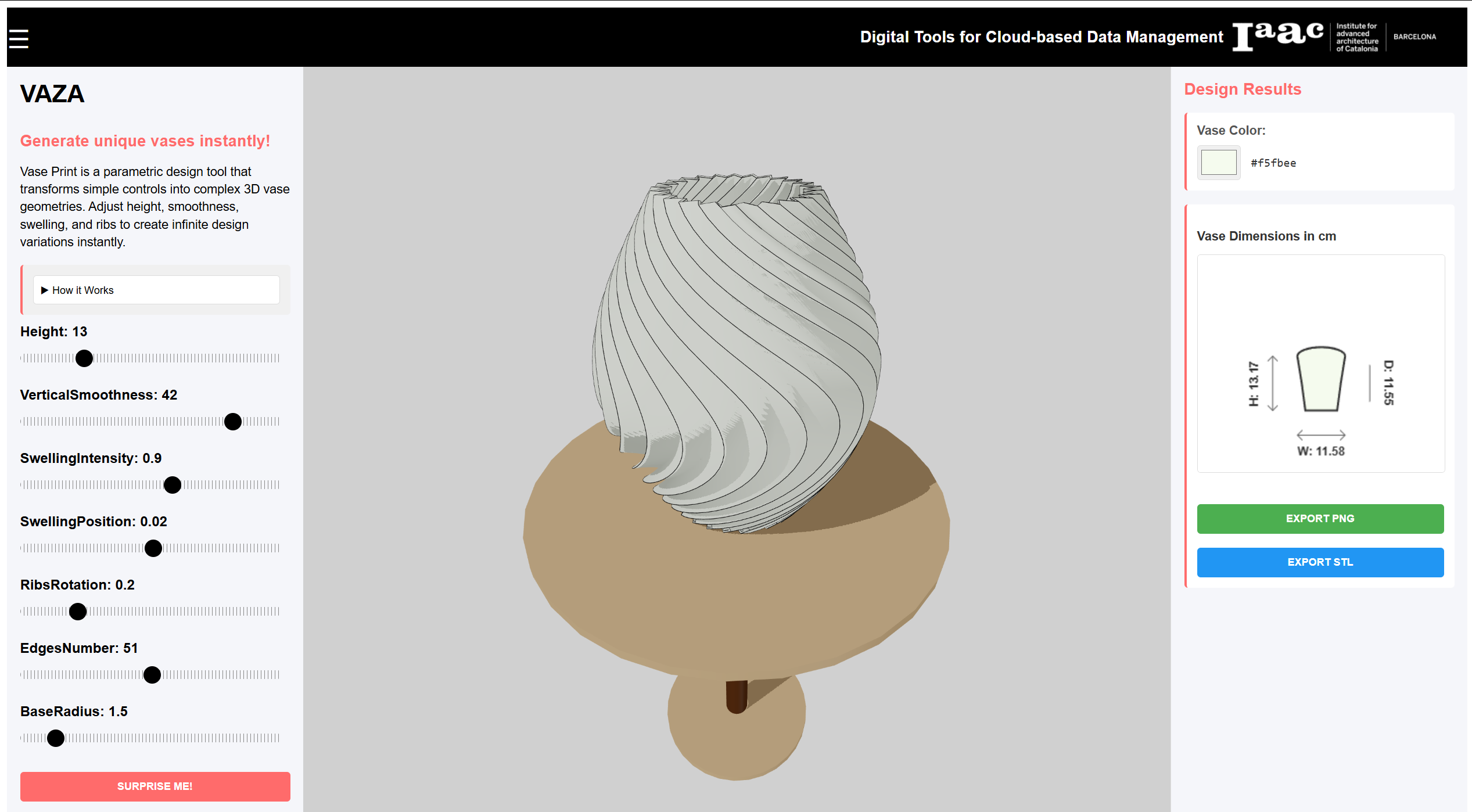Click the EXPORT PNG button
Viewport: 1472px width, 812px height.
1320,519
